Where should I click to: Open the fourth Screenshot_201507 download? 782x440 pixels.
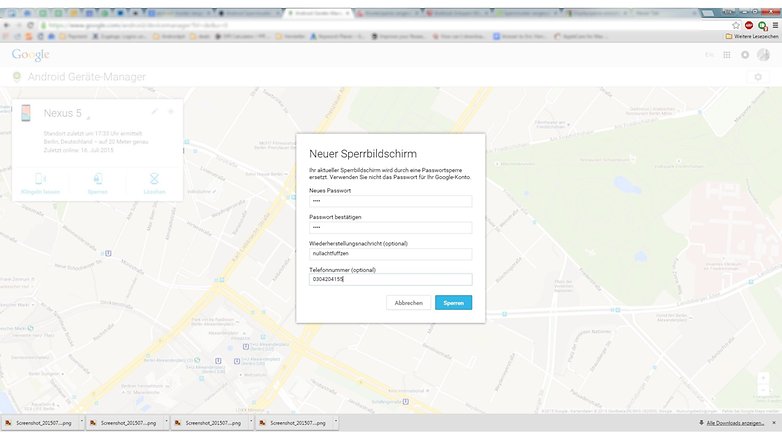click(293, 423)
